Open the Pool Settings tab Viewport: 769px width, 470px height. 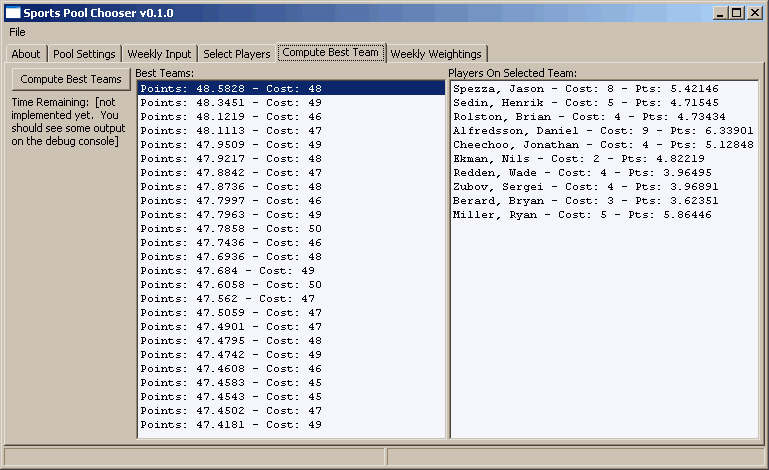coord(84,54)
